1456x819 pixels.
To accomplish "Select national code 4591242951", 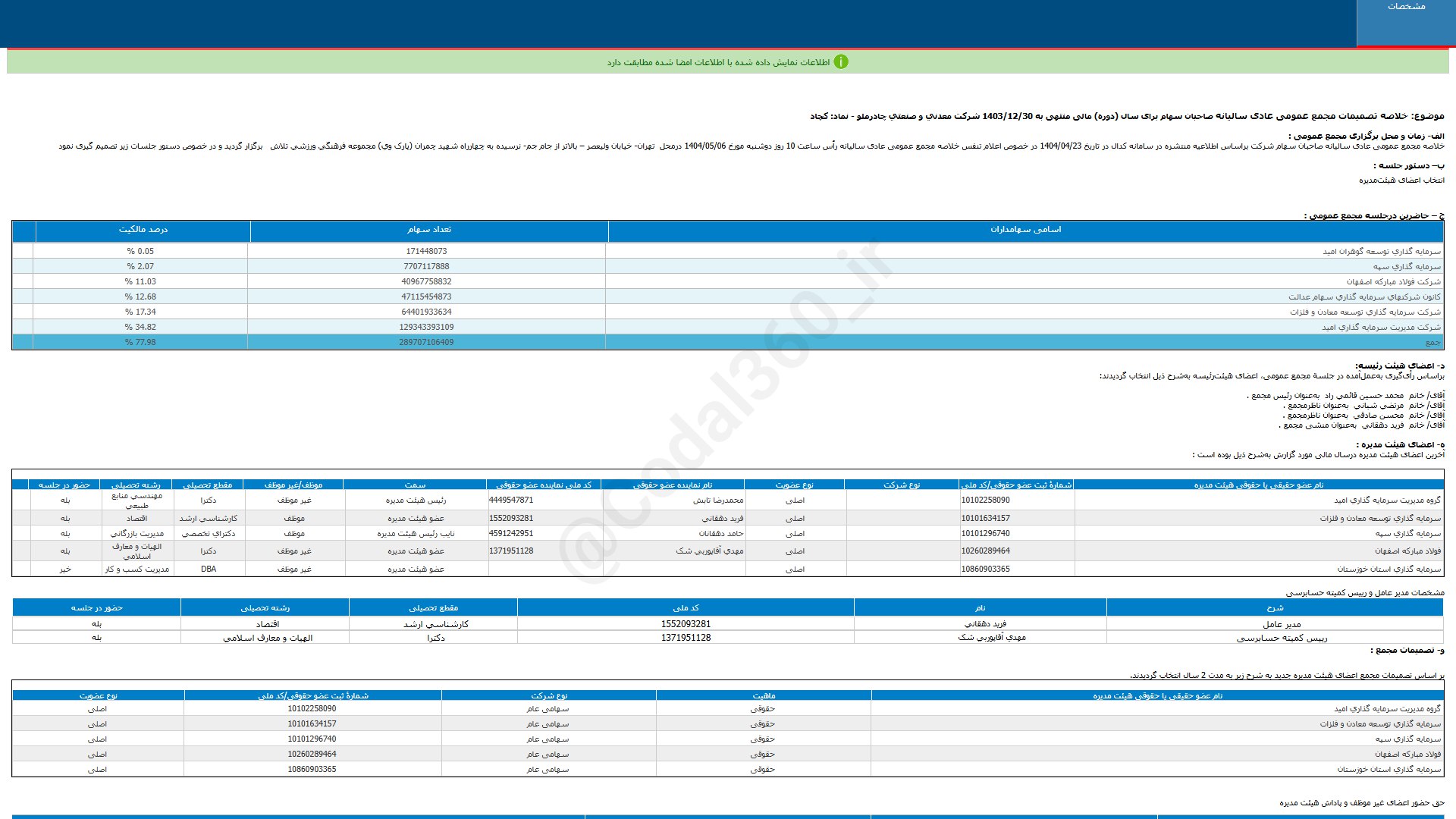I will coord(511,534).
